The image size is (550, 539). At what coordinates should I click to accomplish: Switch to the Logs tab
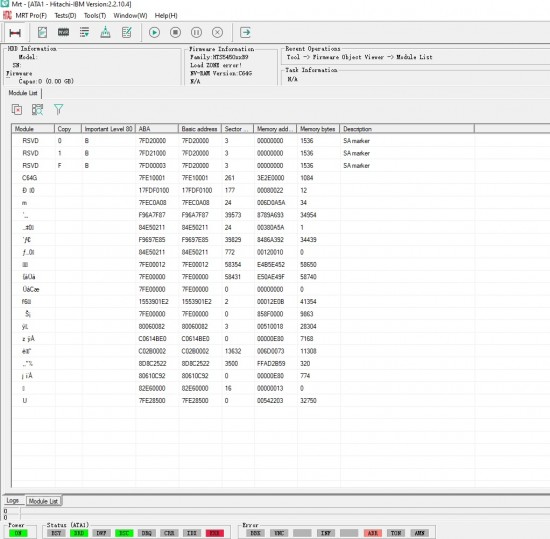pos(13,500)
